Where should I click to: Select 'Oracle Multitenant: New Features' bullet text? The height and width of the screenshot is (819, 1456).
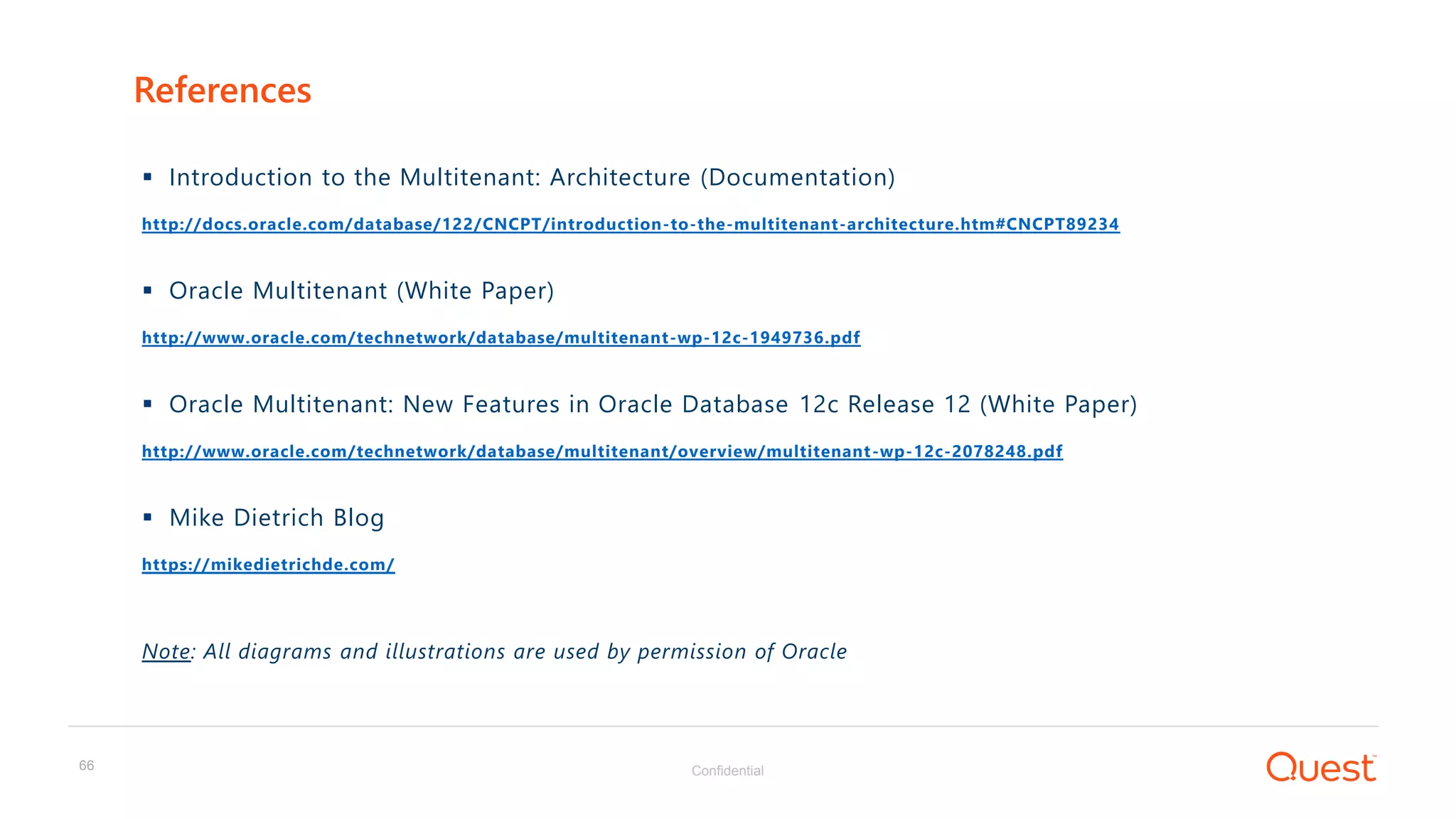(x=653, y=405)
